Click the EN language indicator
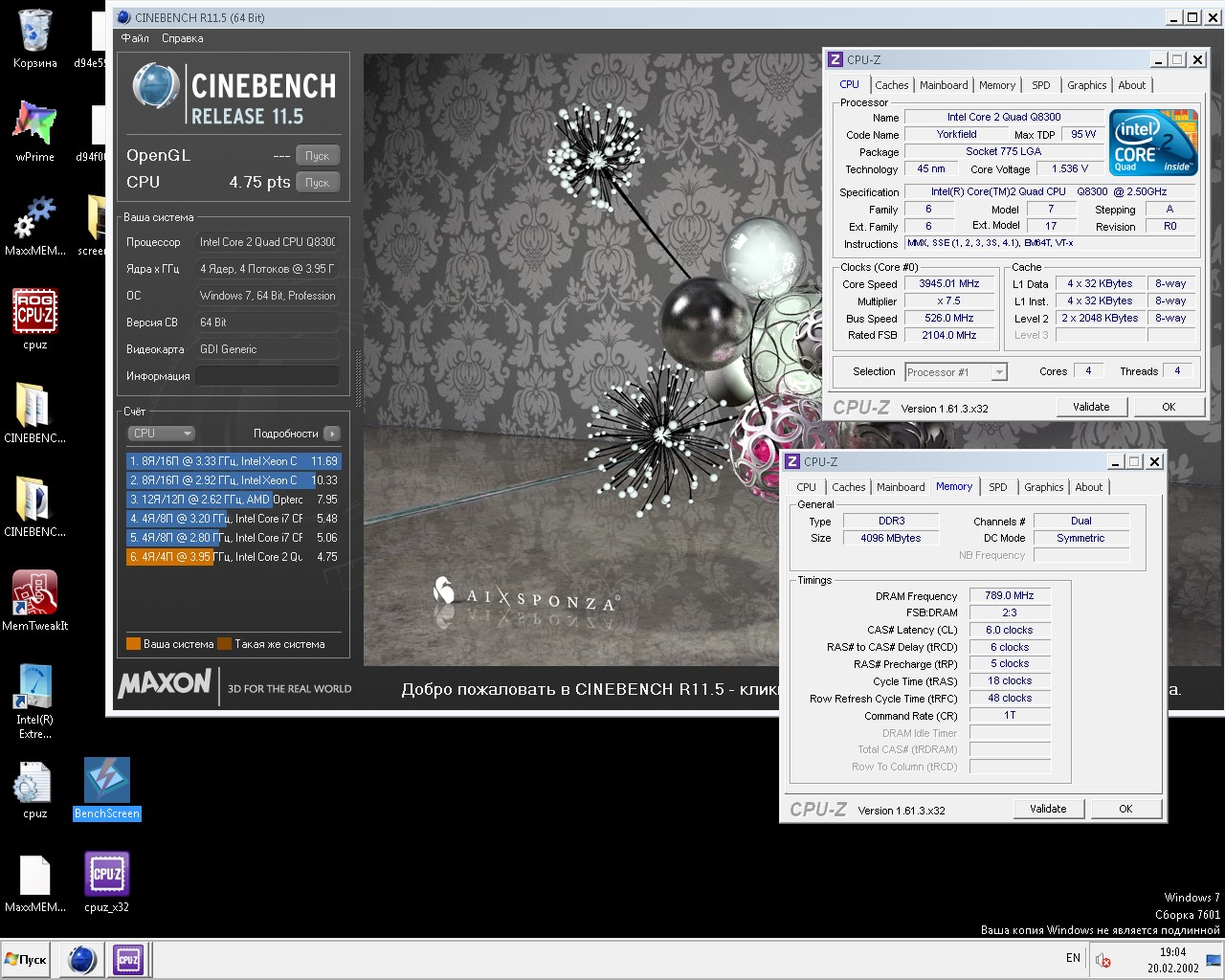The height and width of the screenshot is (980, 1225). coord(1073,958)
